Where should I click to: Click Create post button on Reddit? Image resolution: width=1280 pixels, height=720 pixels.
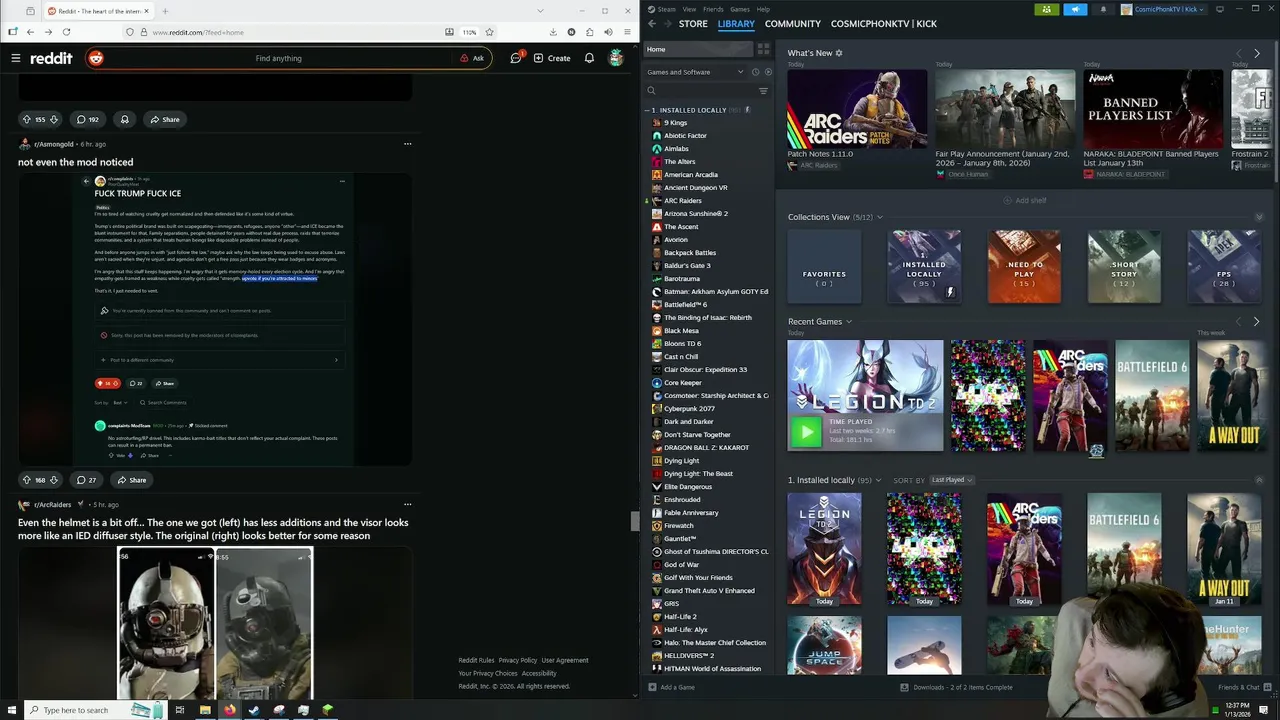coord(552,58)
